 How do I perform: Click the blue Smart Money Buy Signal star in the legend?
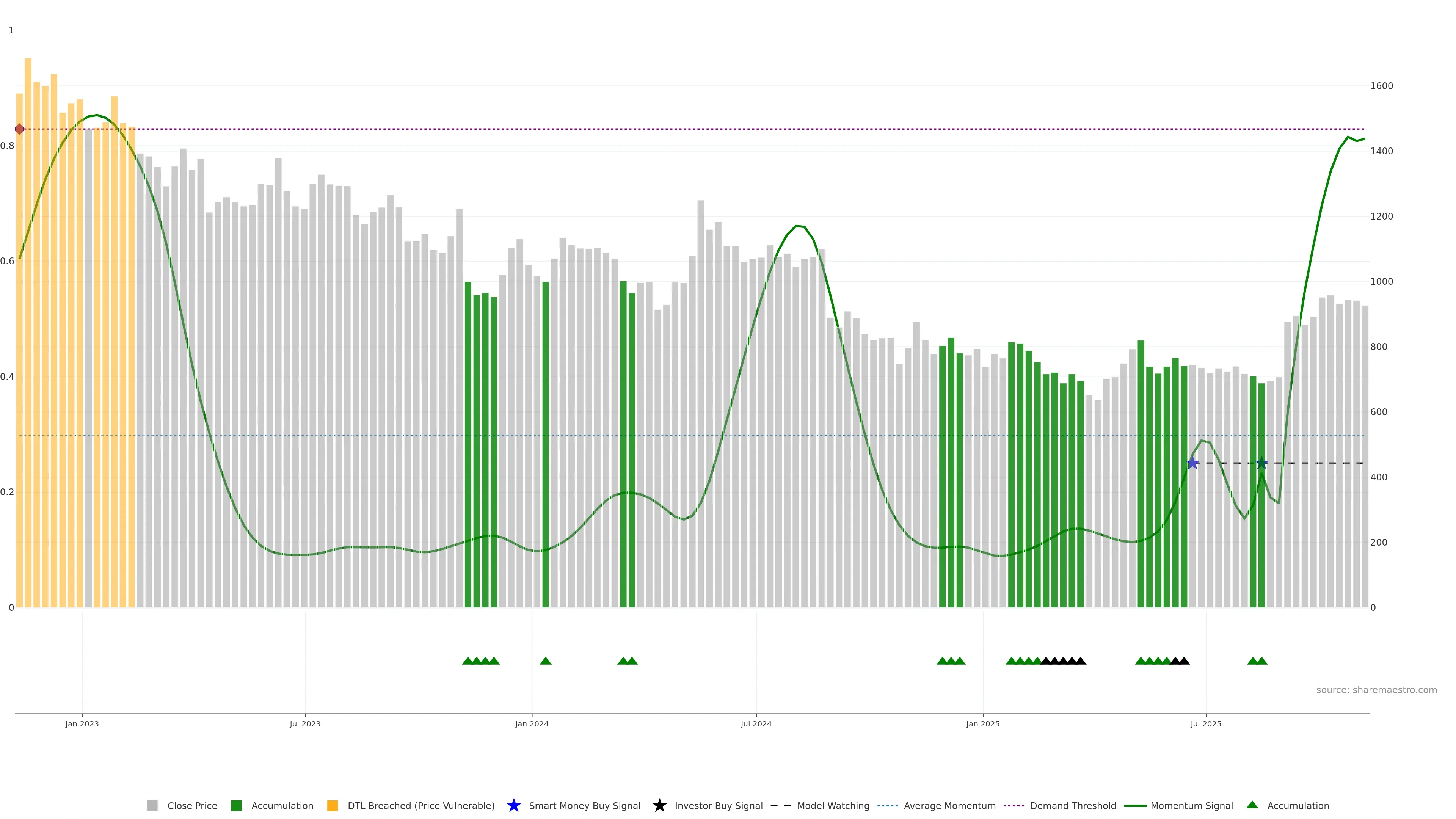(x=513, y=805)
